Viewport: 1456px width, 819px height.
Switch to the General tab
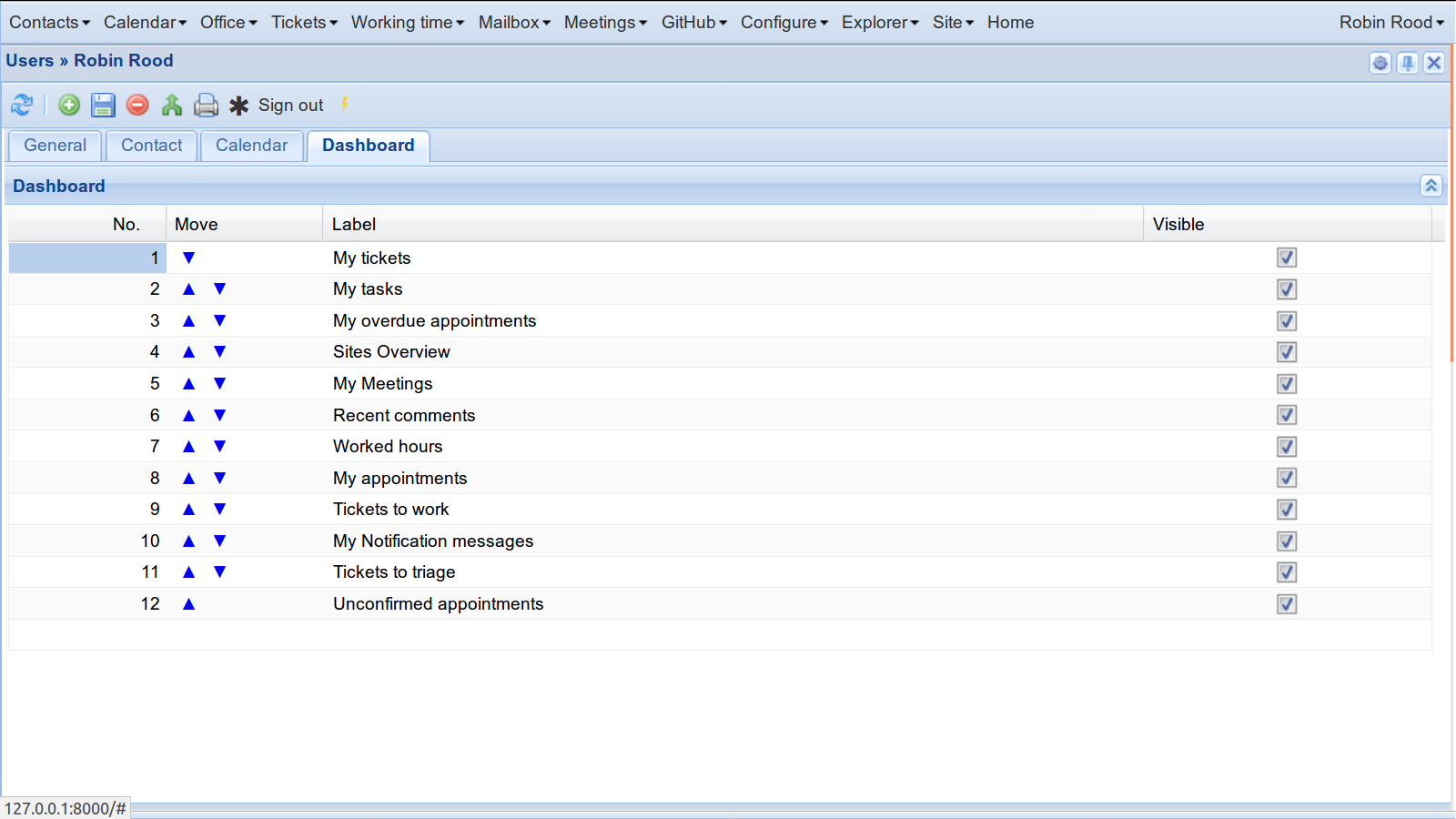tap(56, 146)
